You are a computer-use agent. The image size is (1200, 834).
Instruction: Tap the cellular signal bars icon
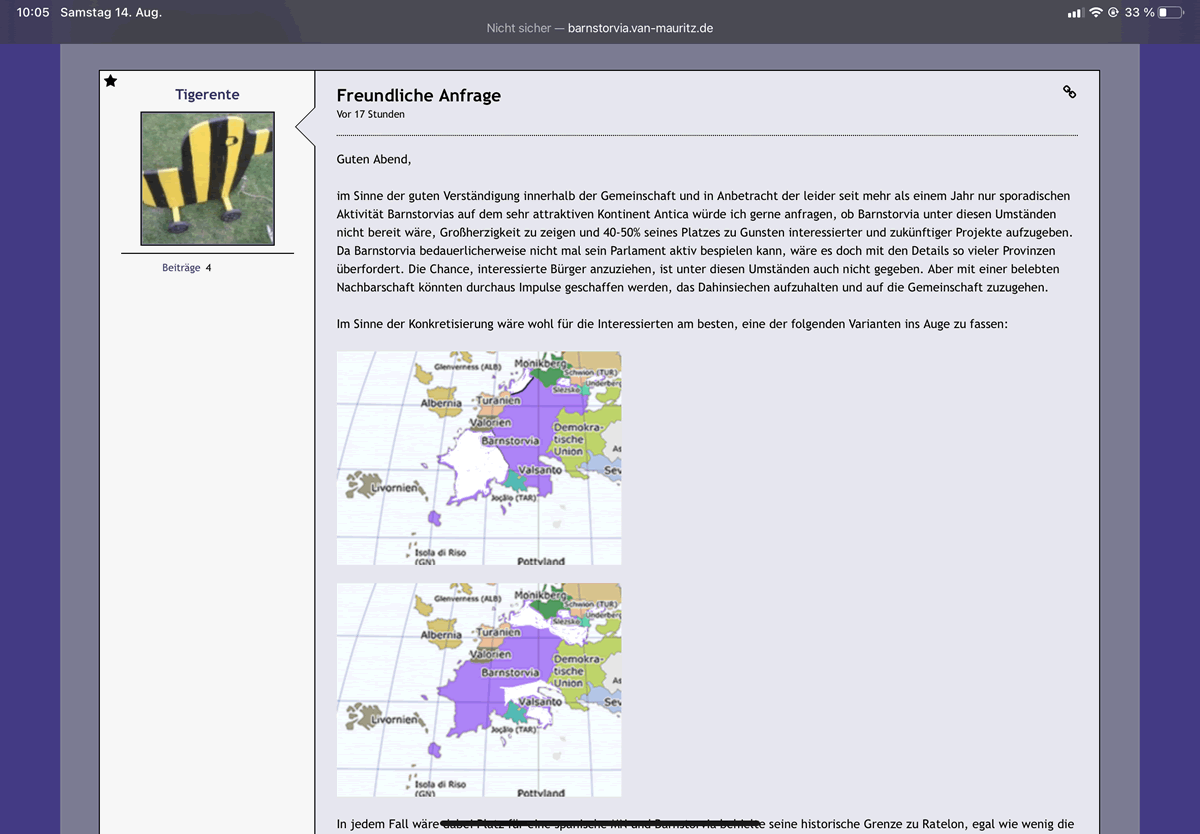pos(1075,13)
